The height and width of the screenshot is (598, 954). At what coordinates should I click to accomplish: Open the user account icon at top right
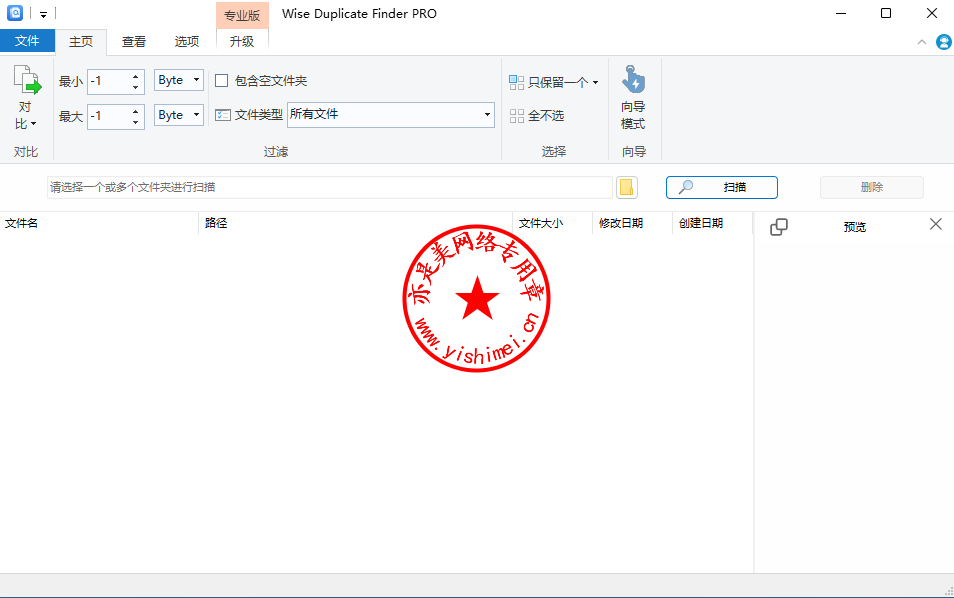click(x=943, y=42)
